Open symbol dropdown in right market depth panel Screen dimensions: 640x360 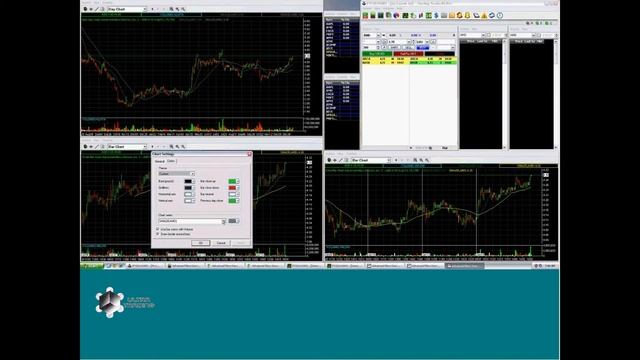[x=533, y=36]
